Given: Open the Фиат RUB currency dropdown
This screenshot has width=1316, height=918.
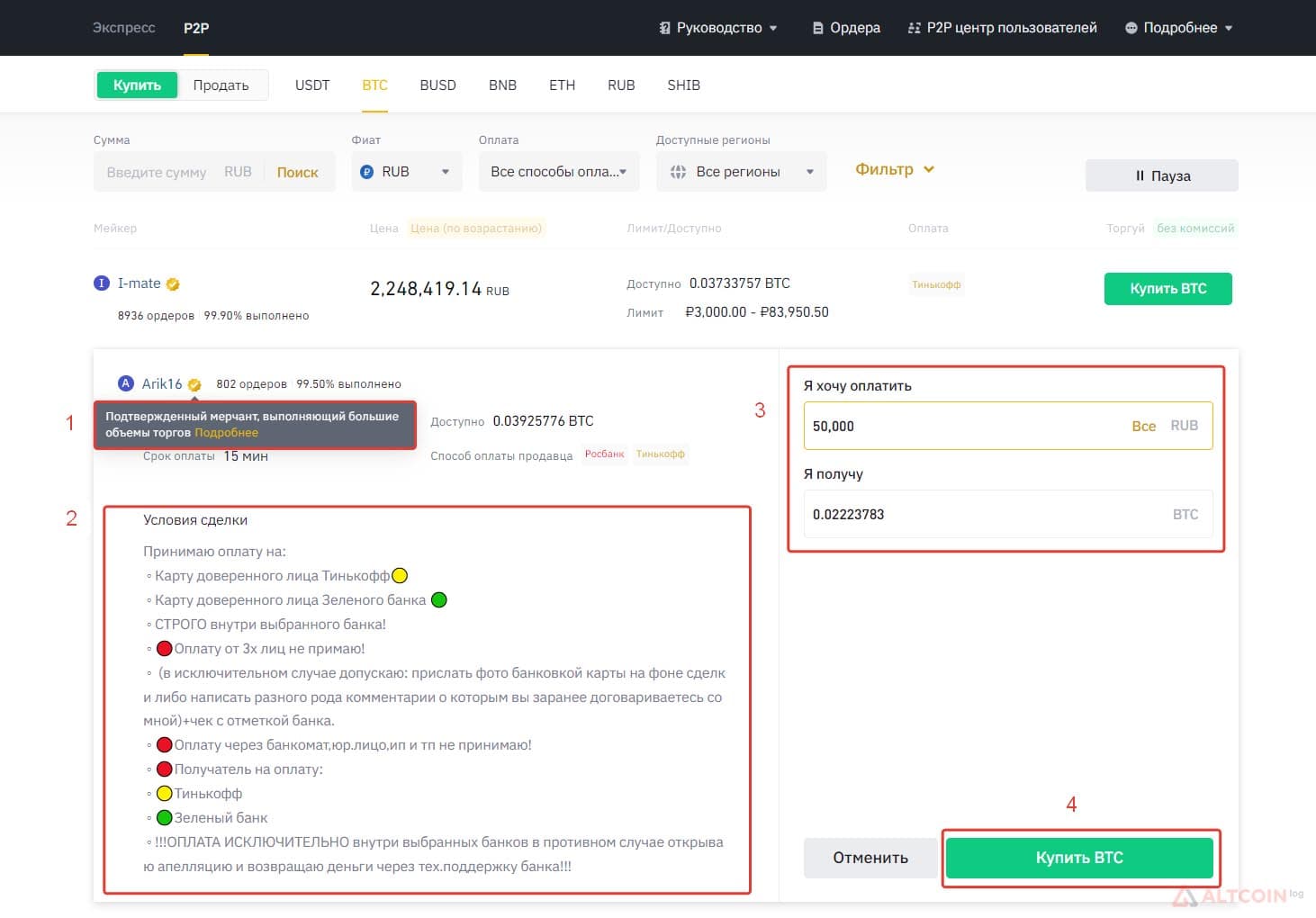Looking at the screenshot, I should pyautogui.click(x=407, y=172).
